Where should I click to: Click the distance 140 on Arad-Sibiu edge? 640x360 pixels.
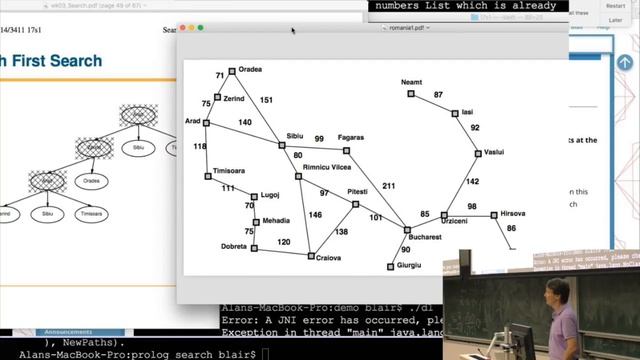(x=245, y=122)
